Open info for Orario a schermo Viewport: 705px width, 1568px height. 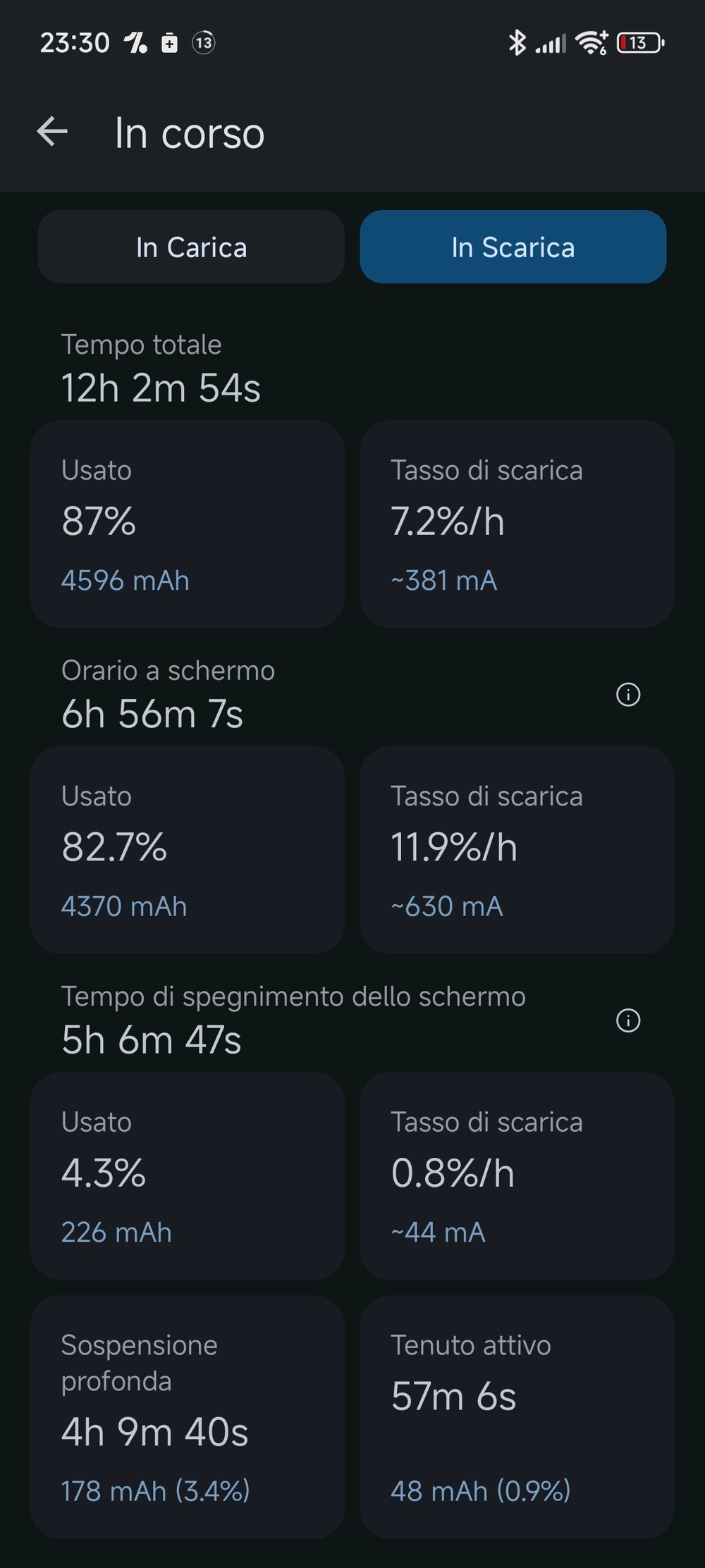pos(628,695)
